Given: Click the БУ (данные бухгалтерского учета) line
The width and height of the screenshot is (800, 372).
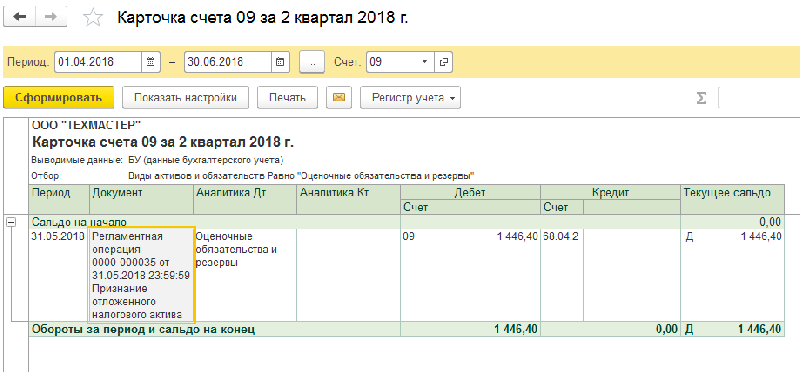Looking at the screenshot, I should tap(206, 160).
